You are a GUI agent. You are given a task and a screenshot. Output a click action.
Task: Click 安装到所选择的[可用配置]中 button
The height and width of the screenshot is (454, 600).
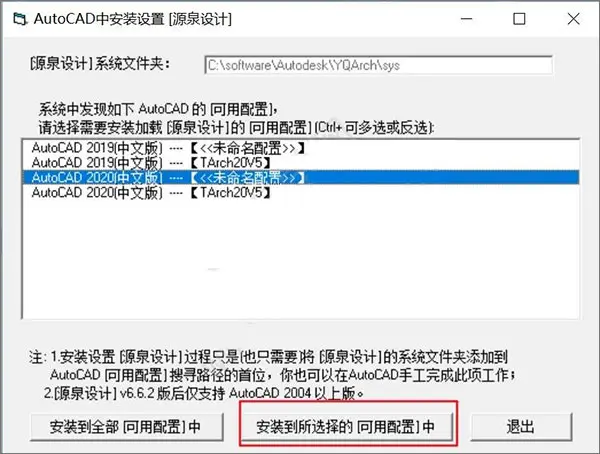click(346, 426)
